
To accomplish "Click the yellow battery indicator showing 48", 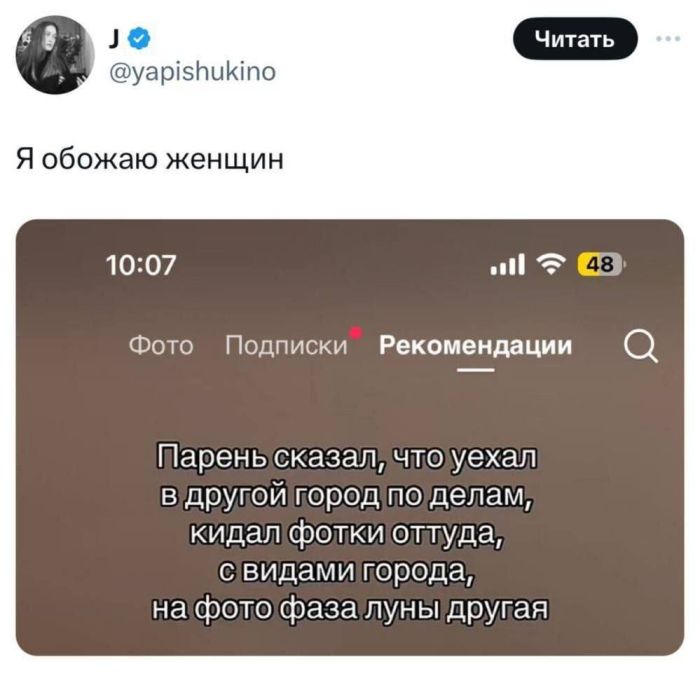I will coord(601,265).
